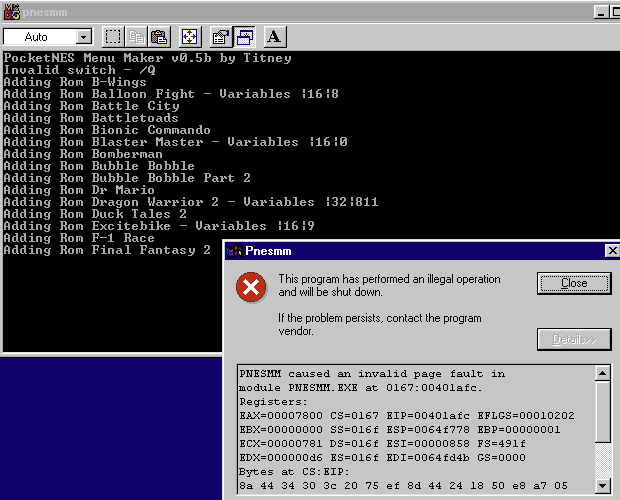Click the Pnesmm dialog title bar icon
This screenshot has width=620, height=500.
point(234,251)
